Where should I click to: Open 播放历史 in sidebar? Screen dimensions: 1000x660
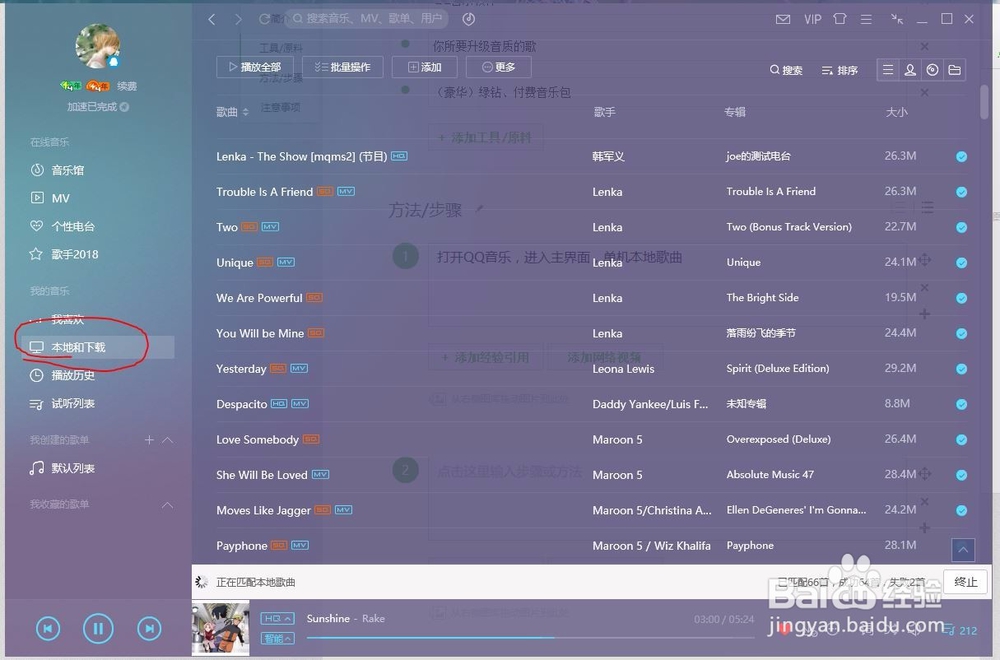[62, 376]
